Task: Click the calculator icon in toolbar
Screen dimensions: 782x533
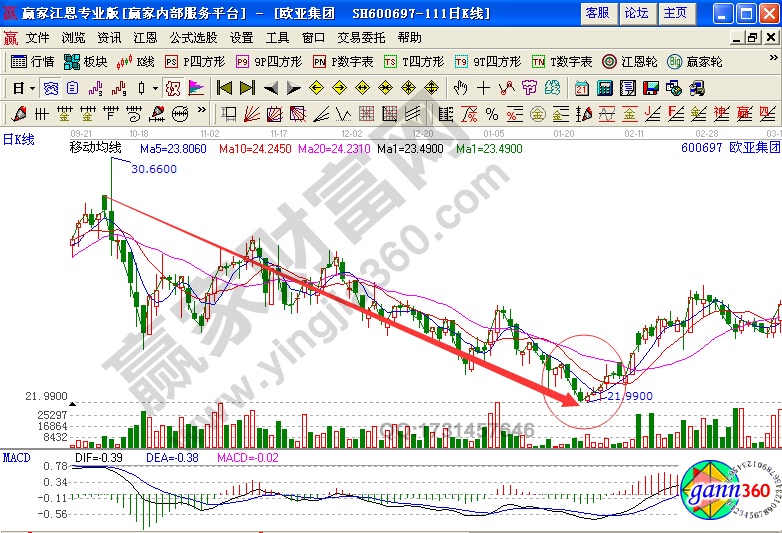Action: point(604,87)
